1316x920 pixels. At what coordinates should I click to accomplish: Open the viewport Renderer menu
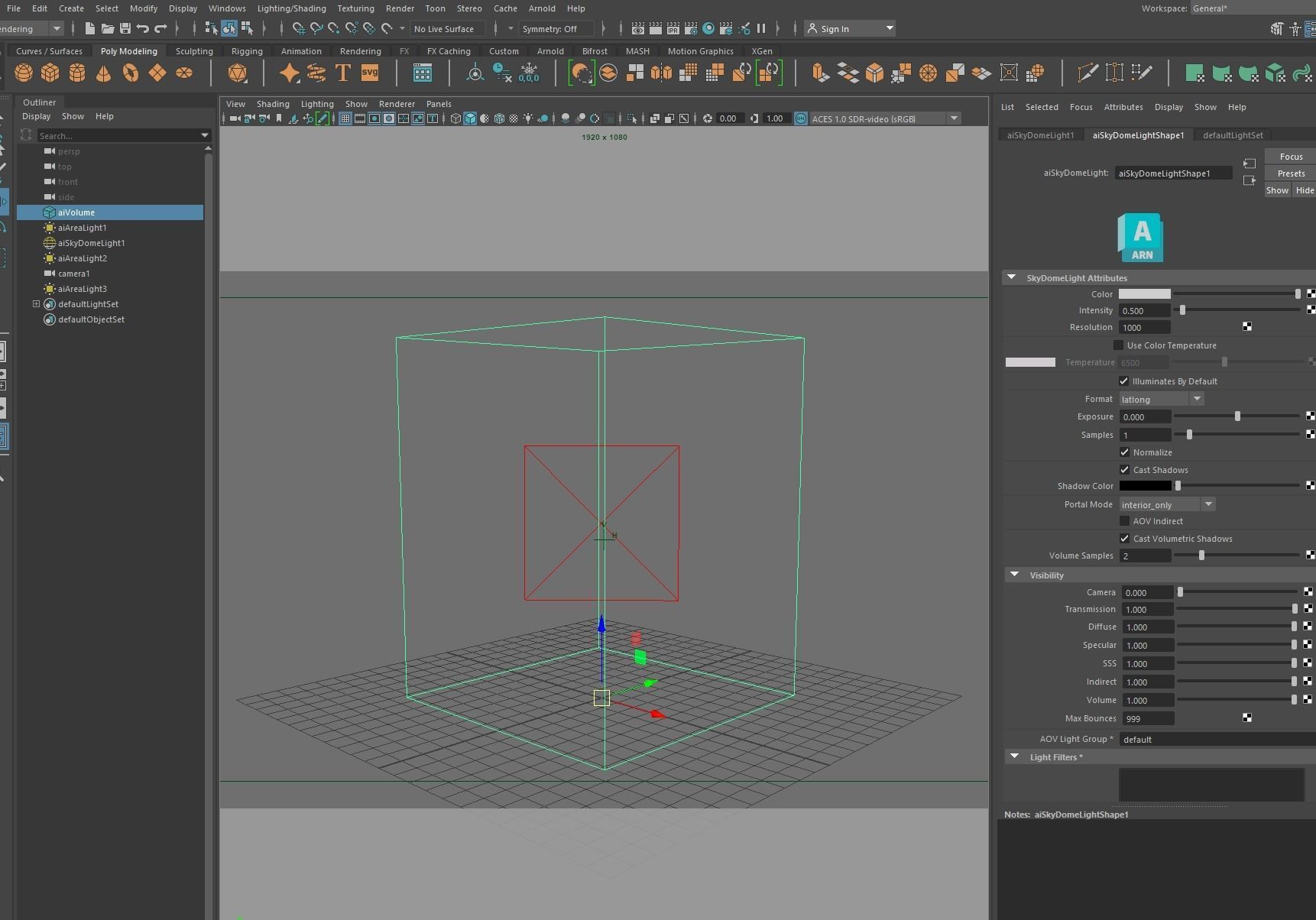coord(397,104)
